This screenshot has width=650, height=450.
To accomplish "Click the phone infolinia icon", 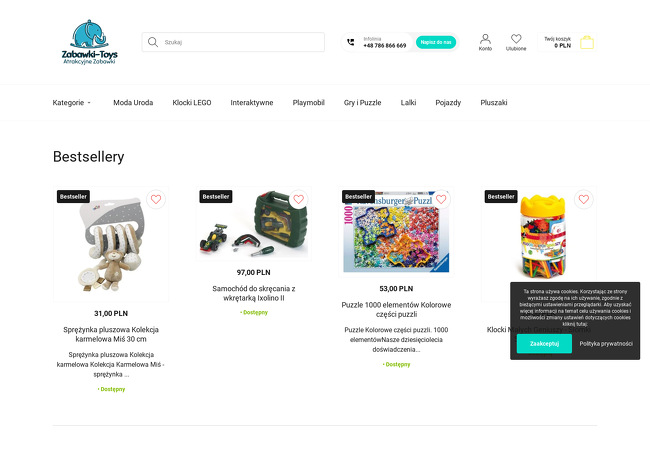I will coord(351,42).
